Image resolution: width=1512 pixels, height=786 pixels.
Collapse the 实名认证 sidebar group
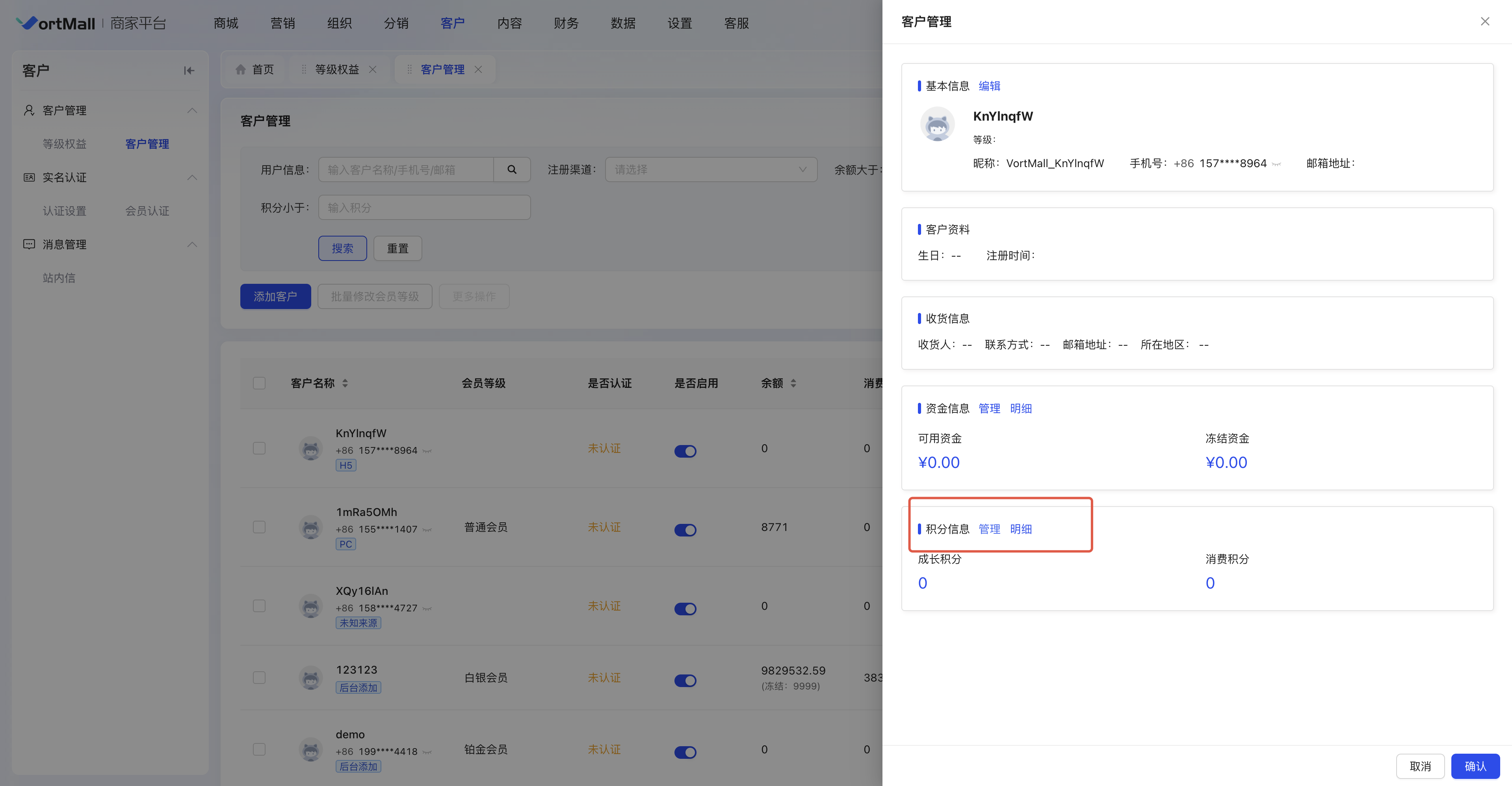[x=192, y=177]
